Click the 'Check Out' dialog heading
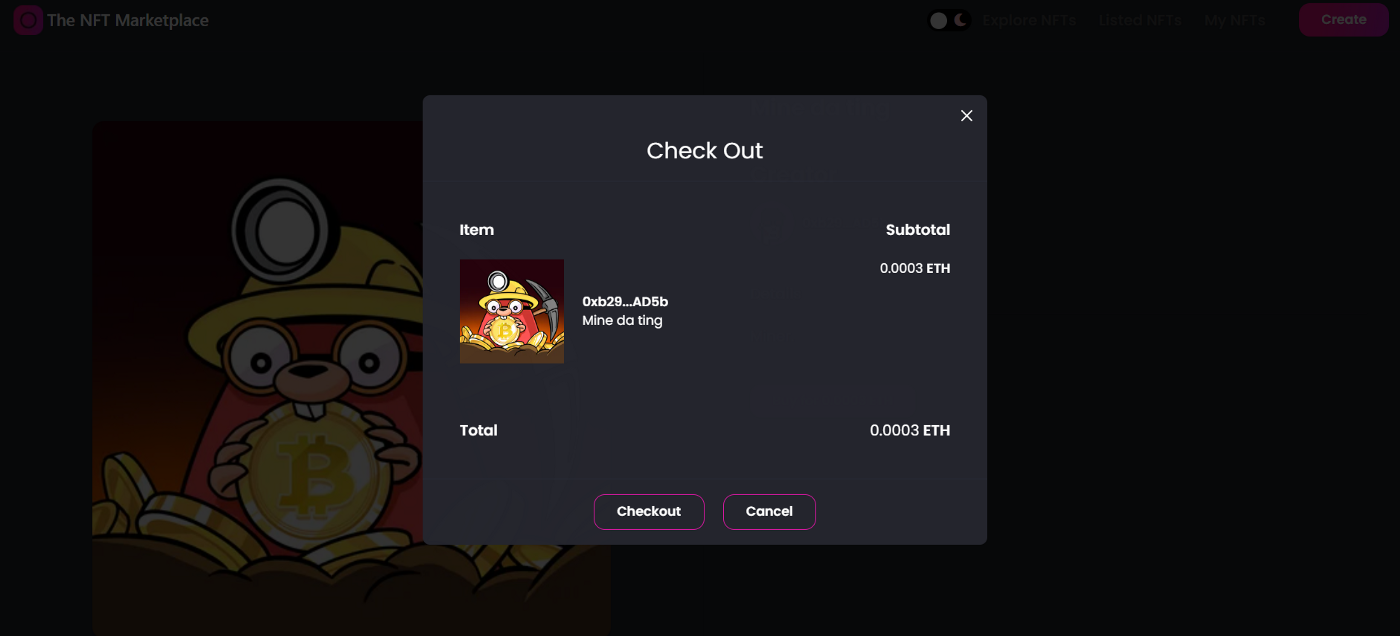 point(705,151)
